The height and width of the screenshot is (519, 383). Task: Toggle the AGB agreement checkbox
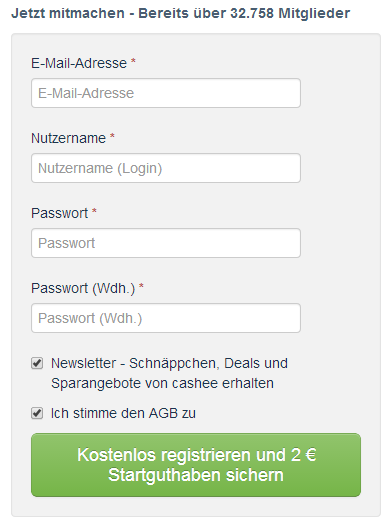point(37,413)
